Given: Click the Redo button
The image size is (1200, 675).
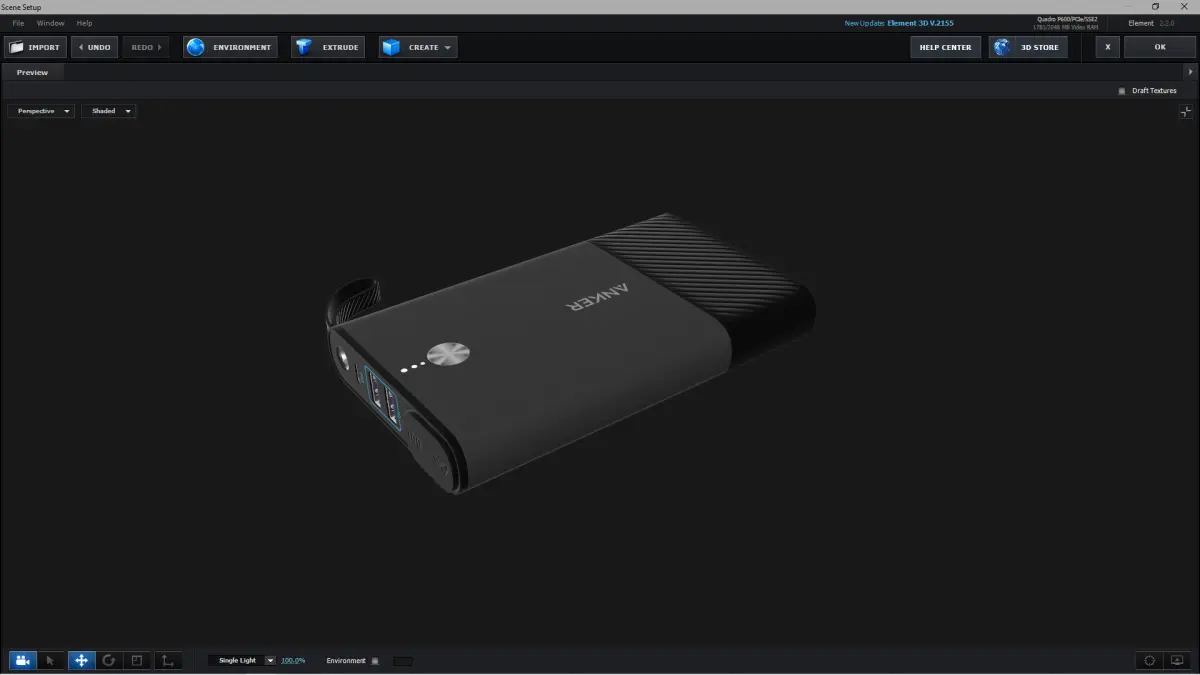Looking at the screenshot, I should [146, 47].
